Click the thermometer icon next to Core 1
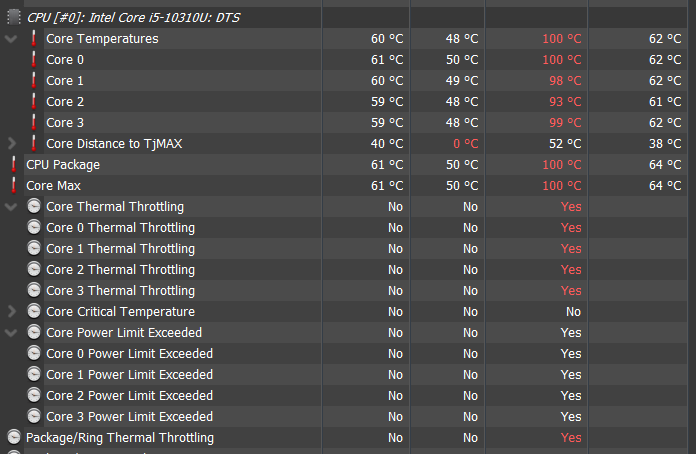 click(34, 80)
